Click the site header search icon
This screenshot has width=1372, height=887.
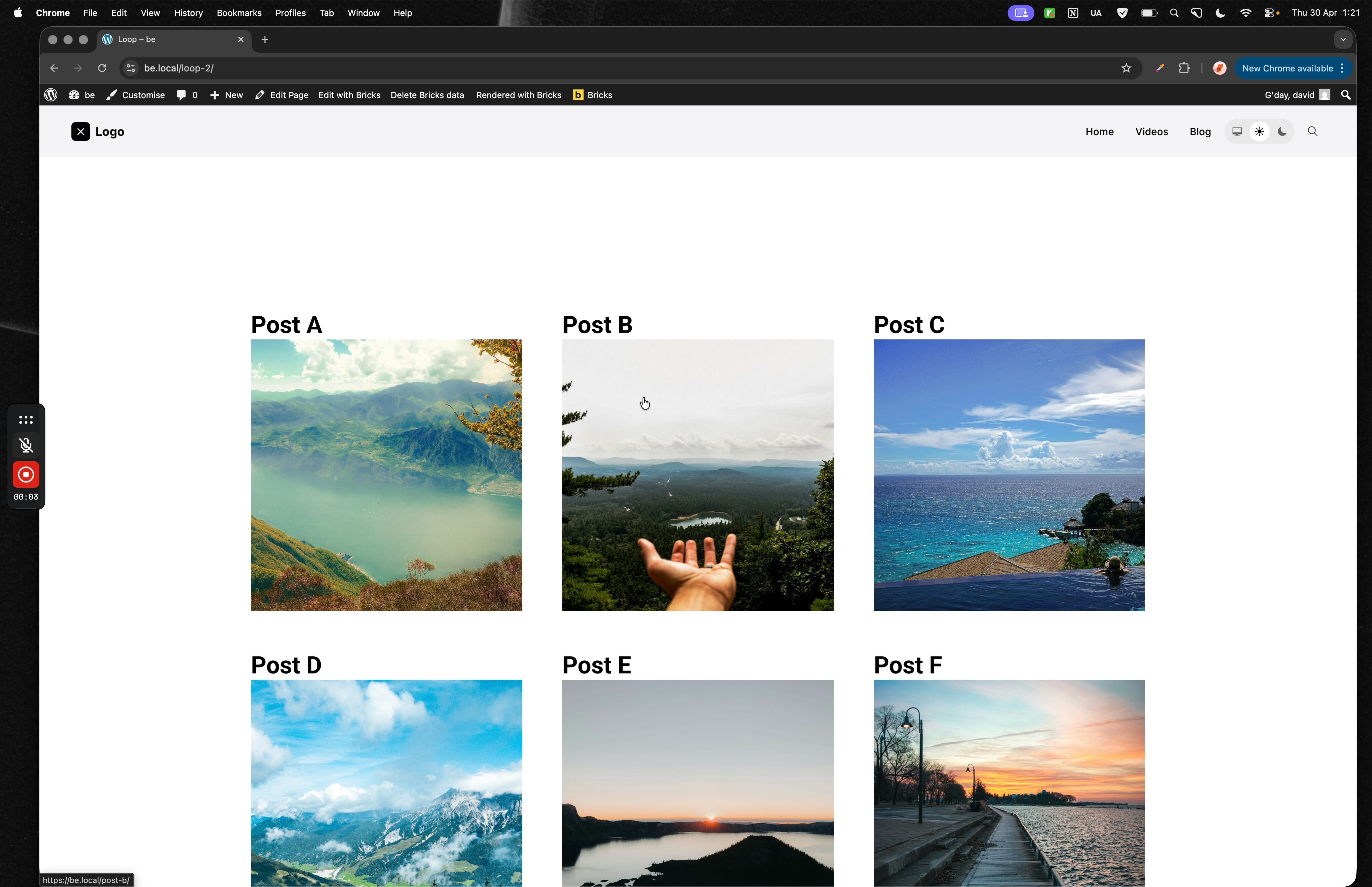click(x=1313, y=132)
